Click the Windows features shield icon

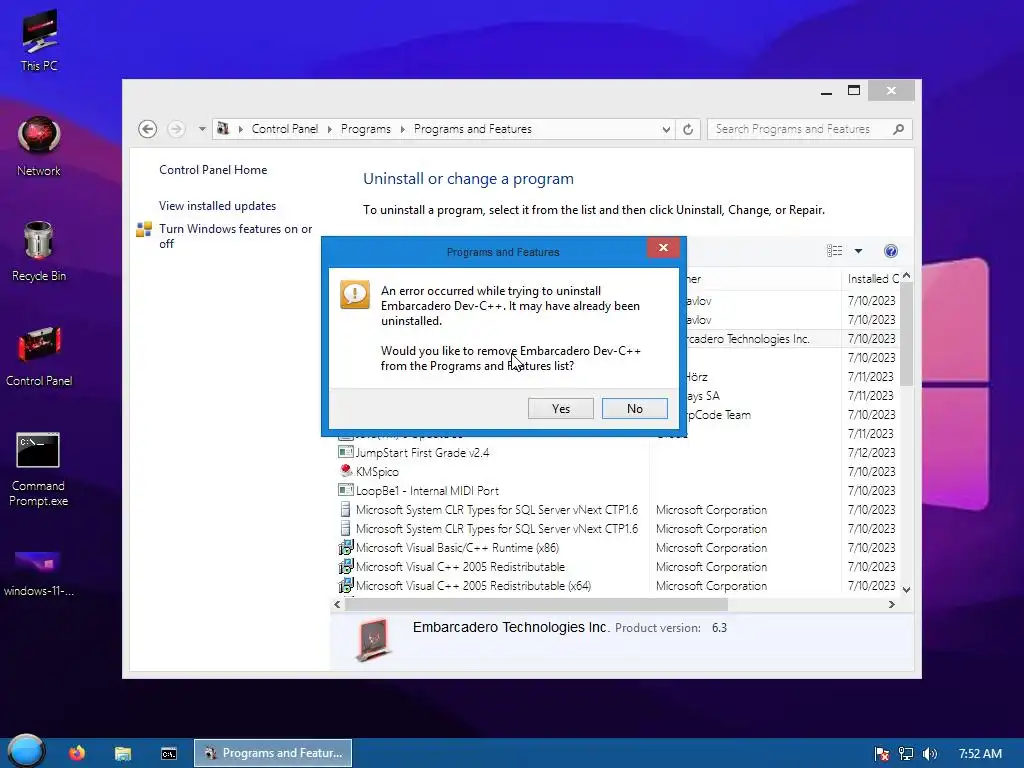144,229
